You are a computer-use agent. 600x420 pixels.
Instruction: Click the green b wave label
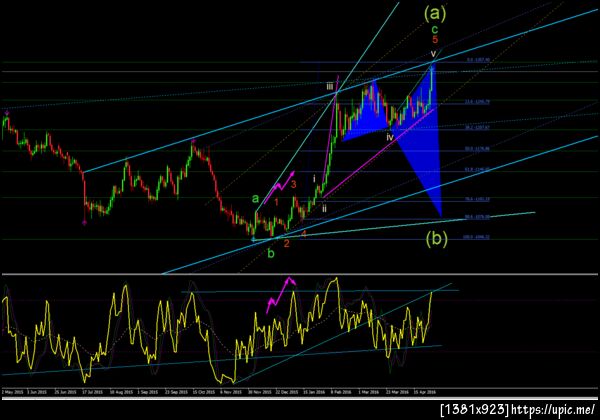[271, 253]
